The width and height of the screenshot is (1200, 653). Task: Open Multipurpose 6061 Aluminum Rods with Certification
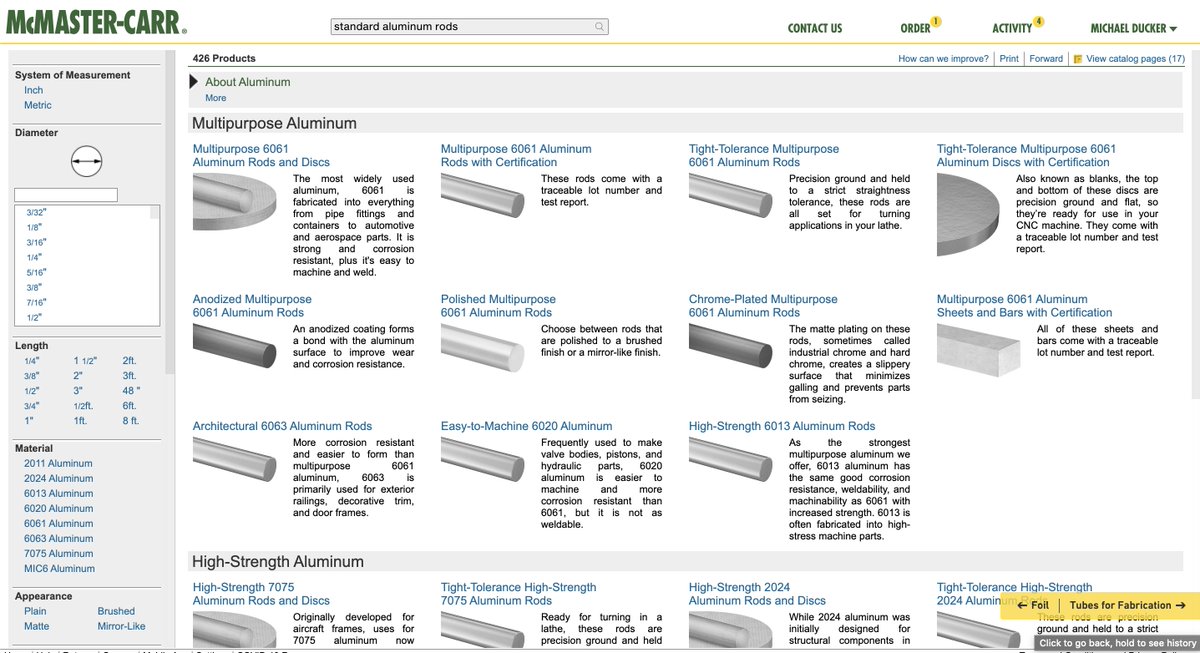pos(516,156)
